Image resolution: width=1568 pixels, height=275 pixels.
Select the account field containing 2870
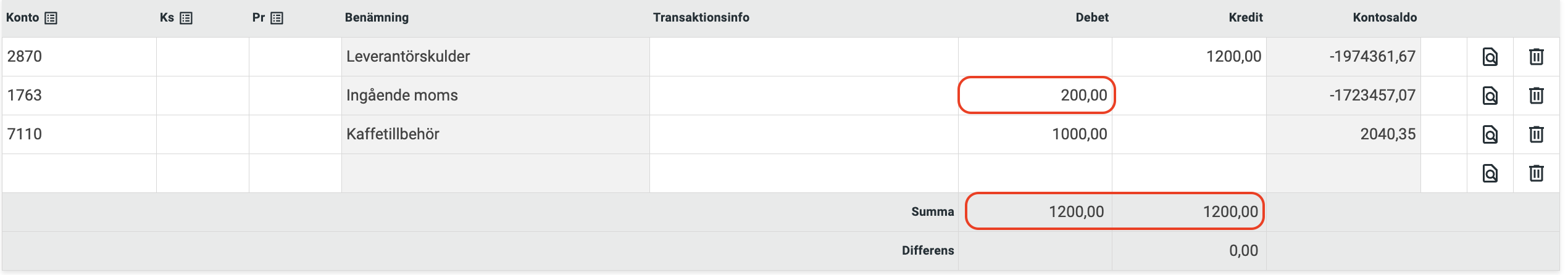79,57
